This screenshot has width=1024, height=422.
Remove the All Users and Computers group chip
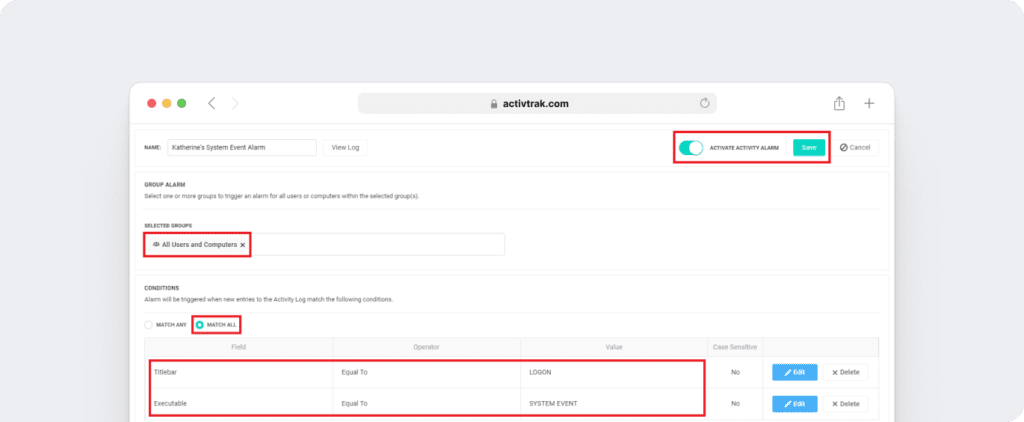click(x=242, y=244)
